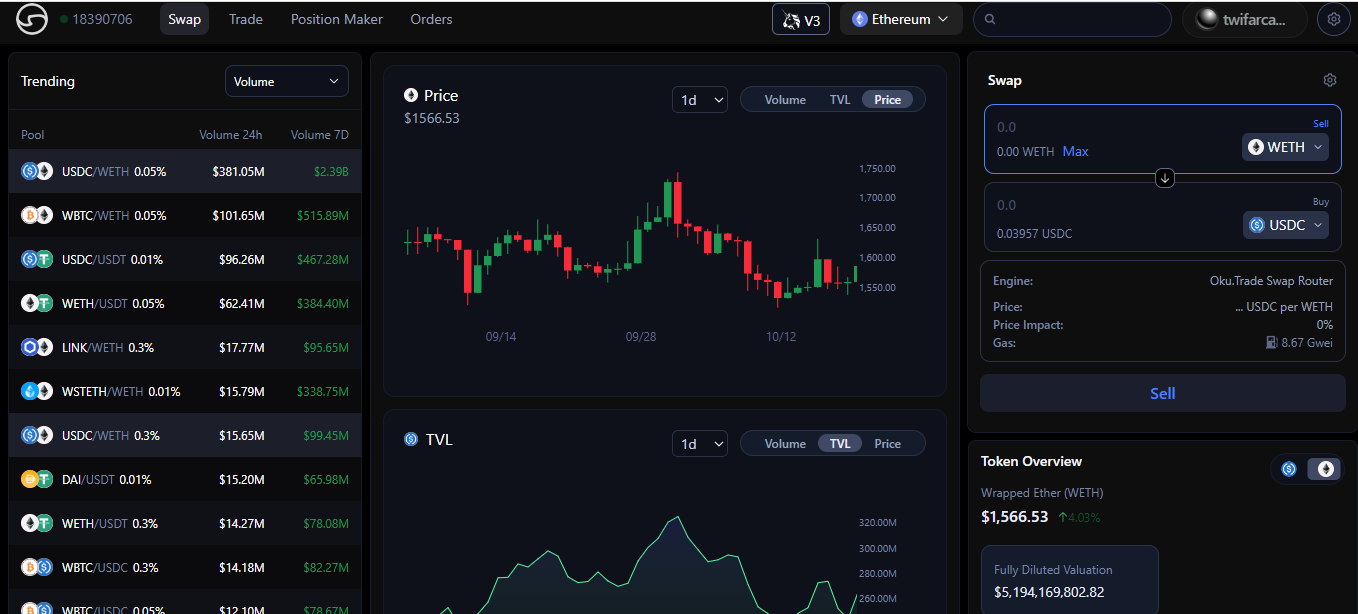Select Price in Price chart toggle
Screen dimensions: 1358x614
pos(888,99)
